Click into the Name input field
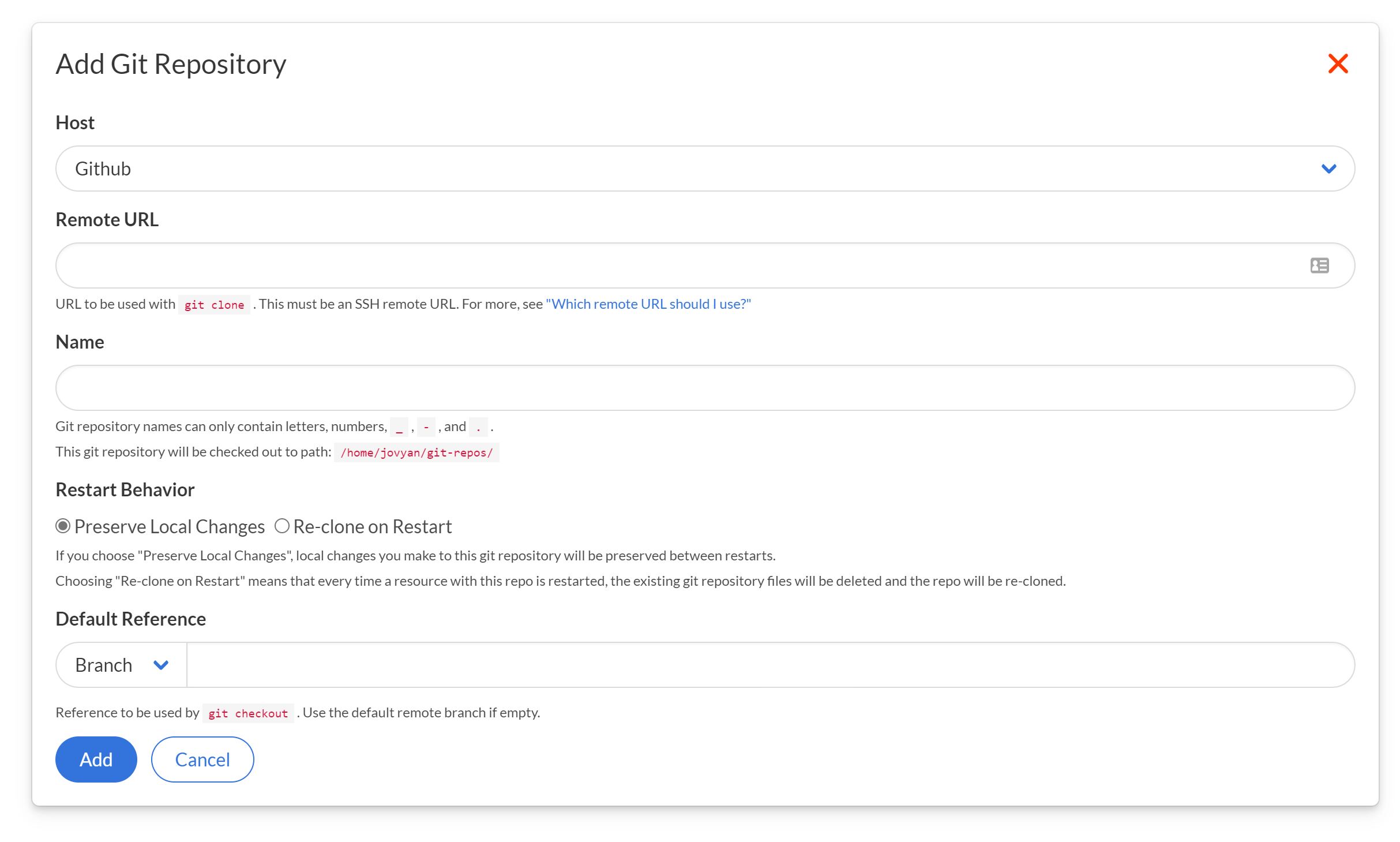This screenshot has height=842, width=1400. [x=704, y=388]
